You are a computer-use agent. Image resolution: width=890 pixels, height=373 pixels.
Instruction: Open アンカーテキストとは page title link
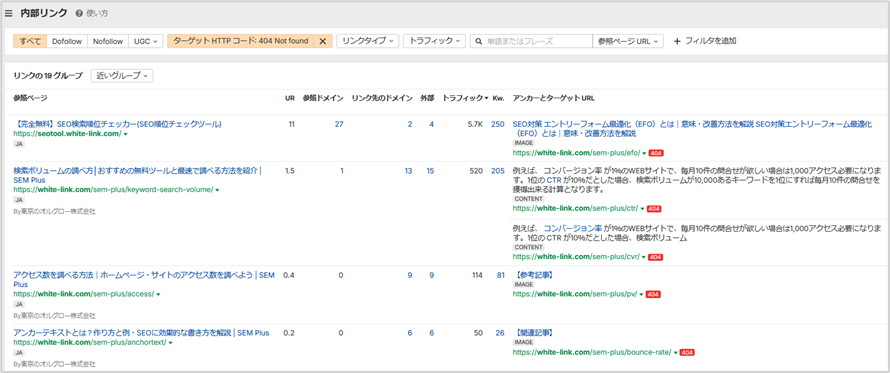point(141,333)
